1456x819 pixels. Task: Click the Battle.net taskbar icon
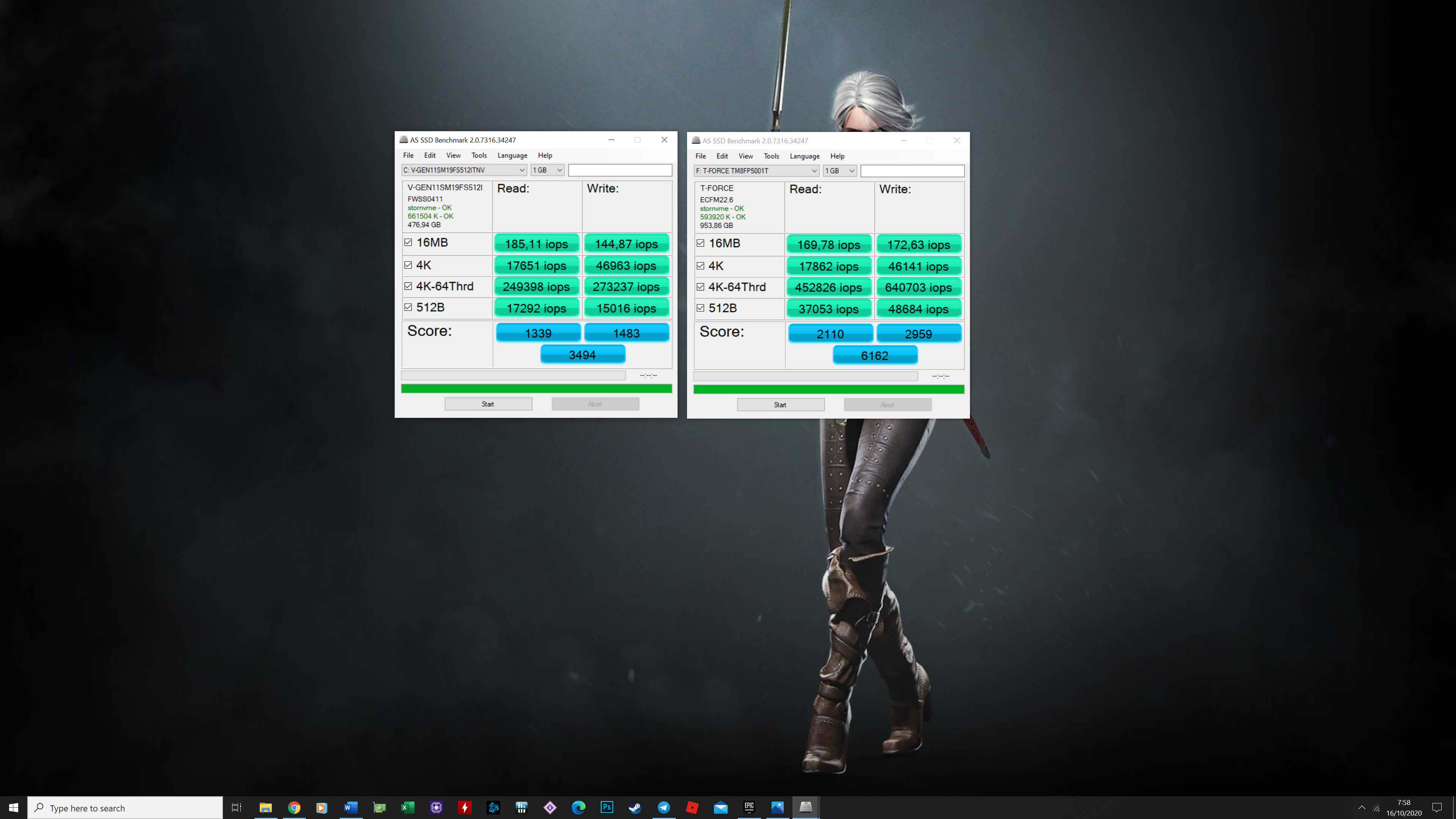(x=493, y=807)
